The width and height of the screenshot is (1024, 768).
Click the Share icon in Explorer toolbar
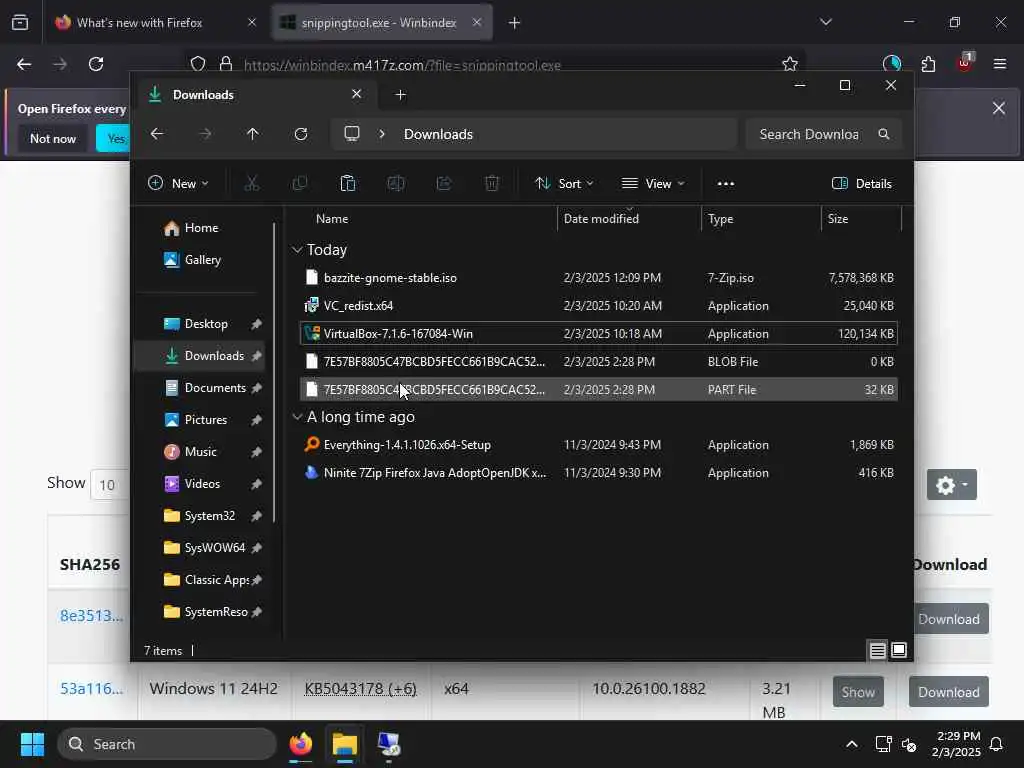point(444,184)
